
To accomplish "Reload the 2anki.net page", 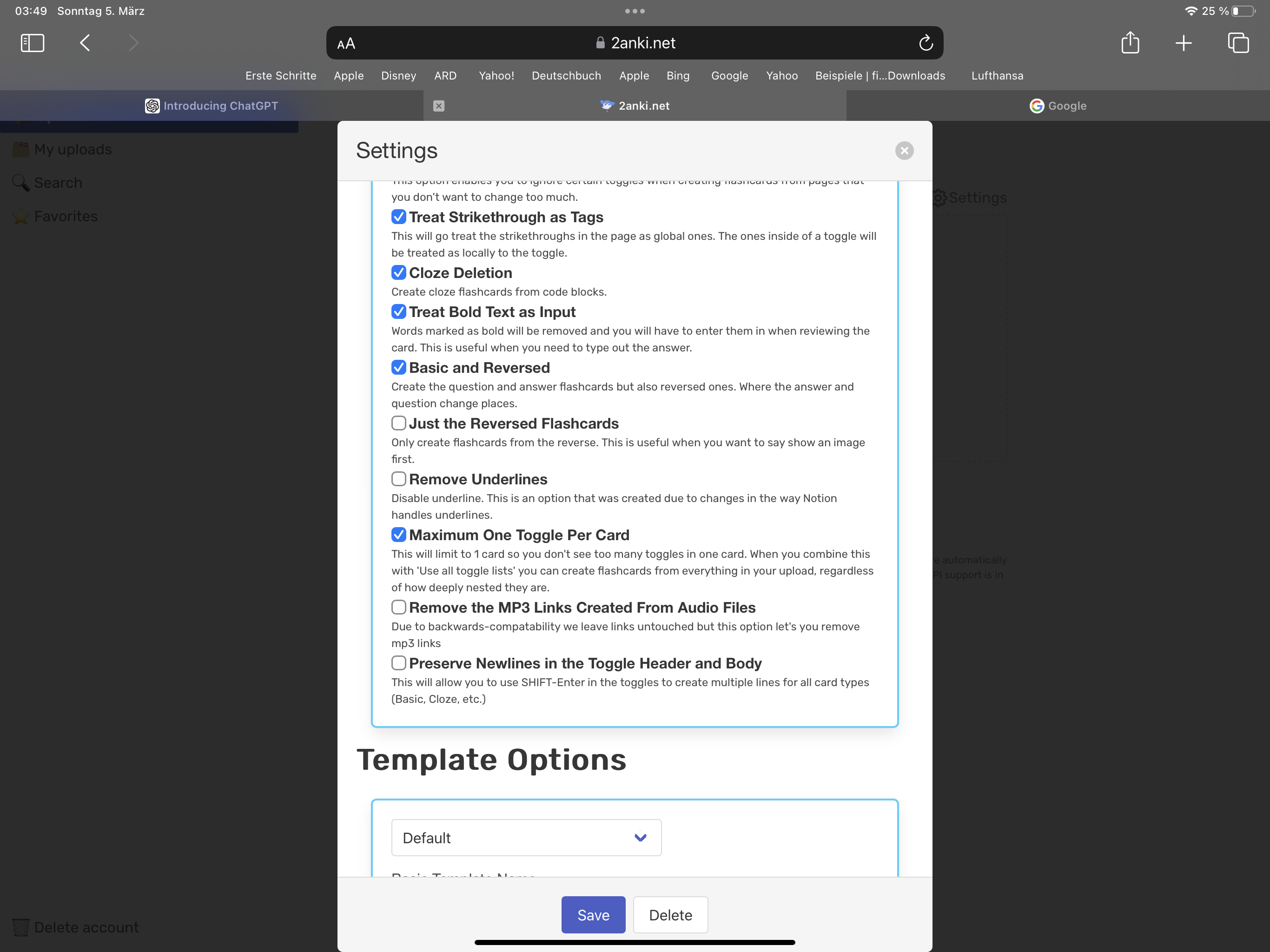I will 926,42.
